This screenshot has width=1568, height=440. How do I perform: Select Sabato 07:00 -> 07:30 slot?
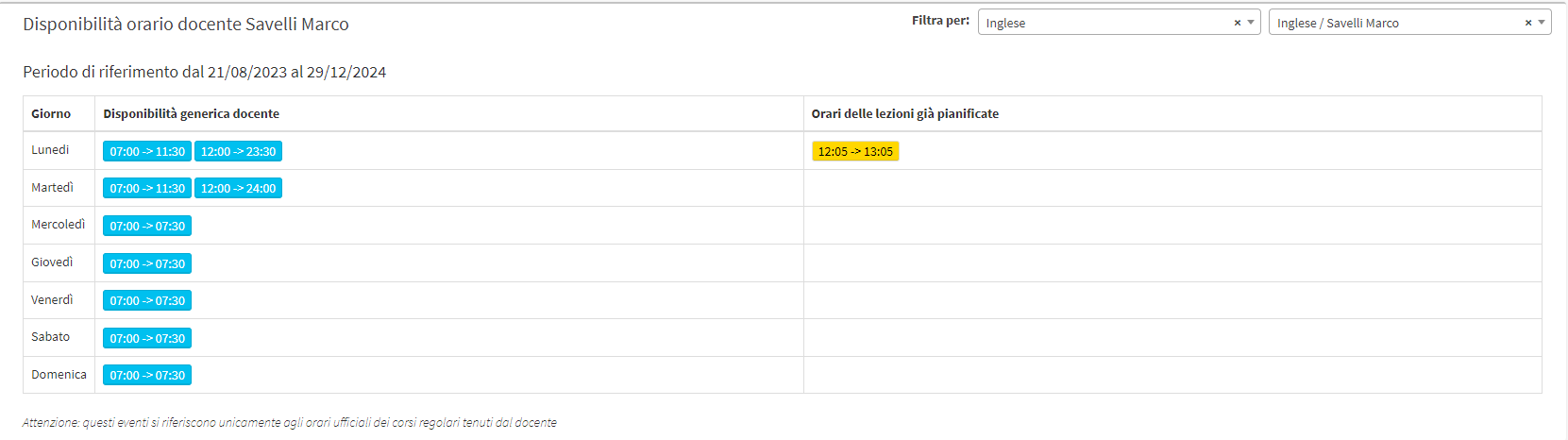(x=147, y=338)
